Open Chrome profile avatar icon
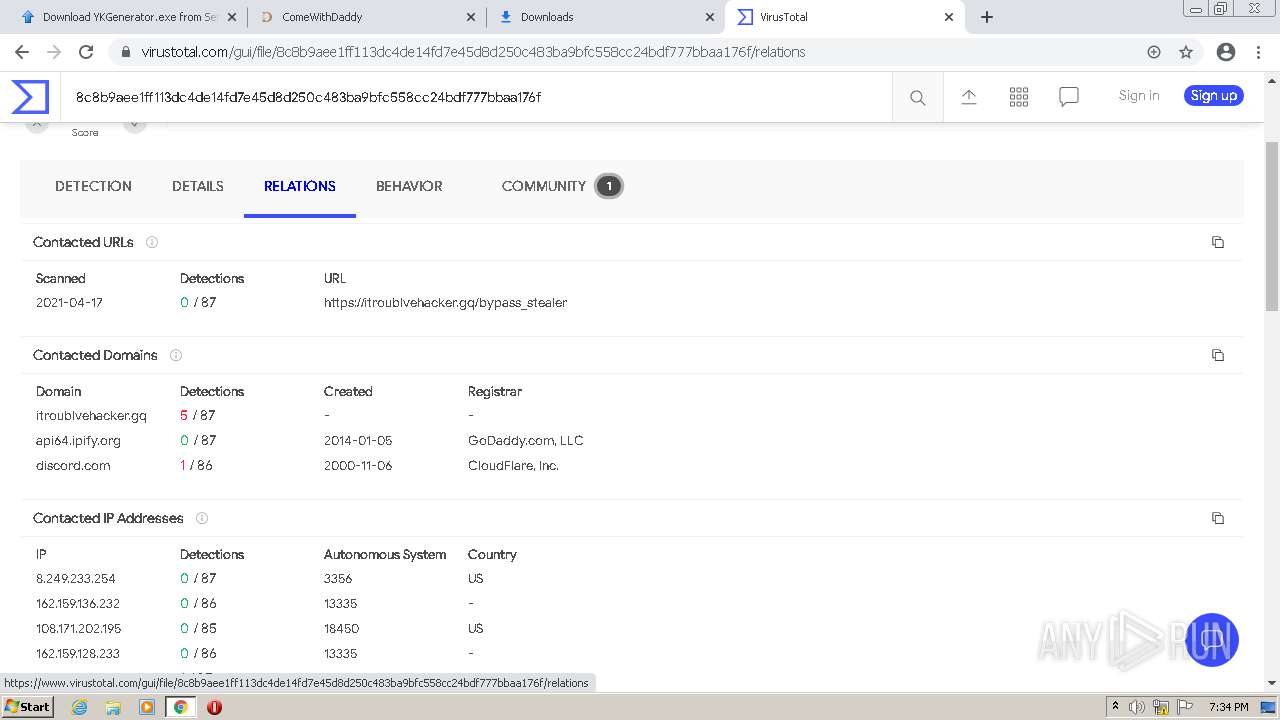This screenshot has height=720, width=1280. click(x=1226, y=52)
